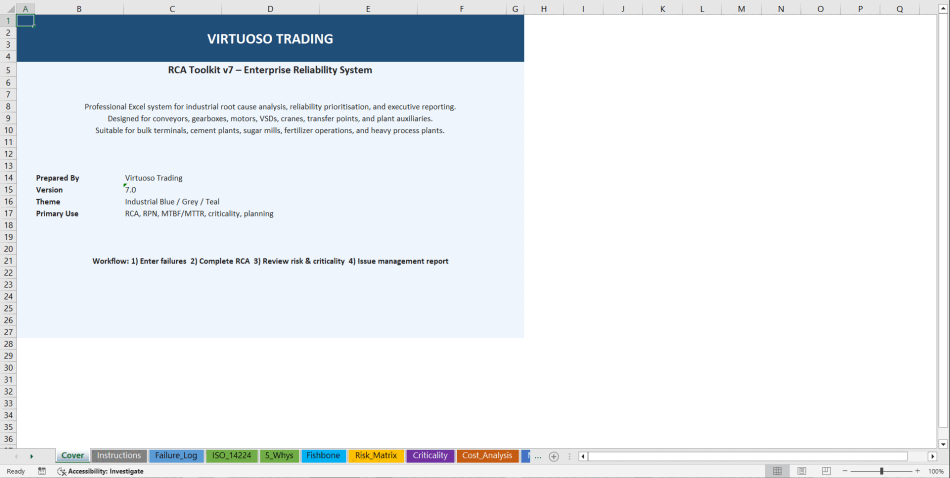950x478 pixels.
Task: Click the macro recording status bar icon
Action: 42,471
